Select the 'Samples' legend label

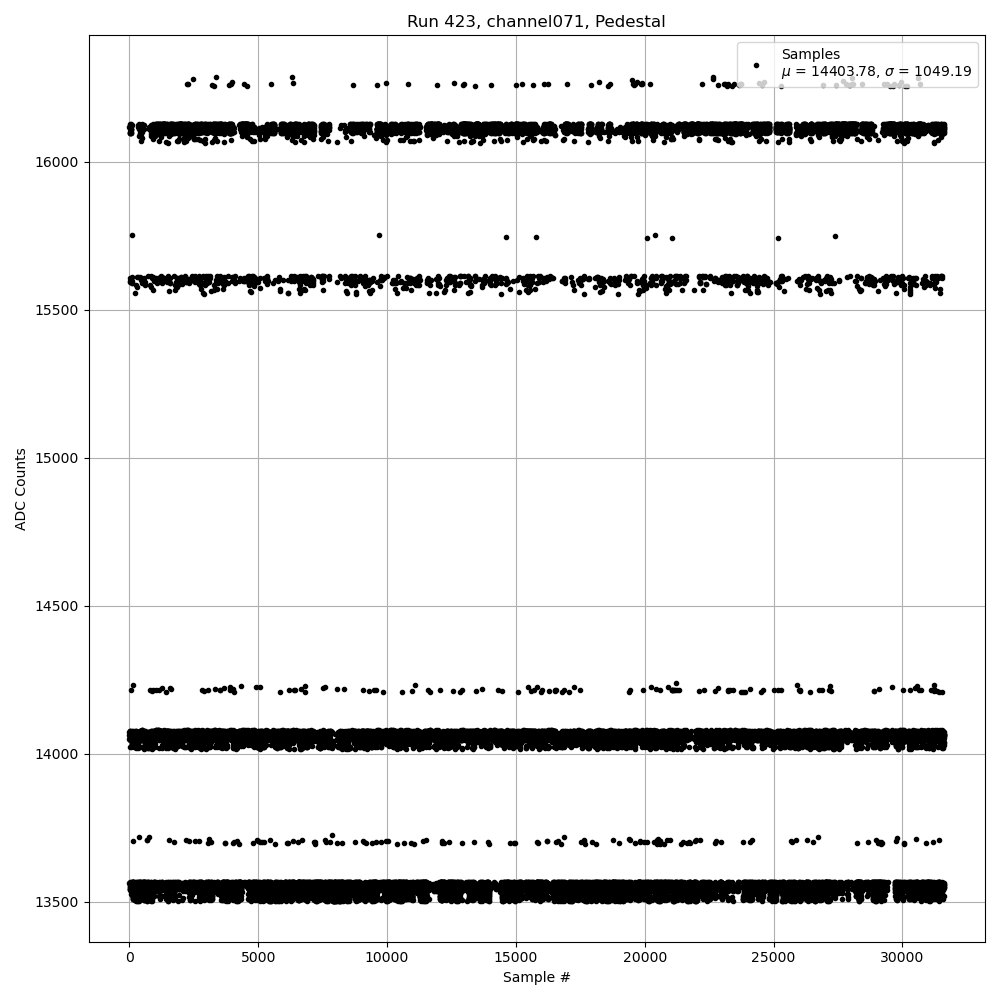click(810, 54)
